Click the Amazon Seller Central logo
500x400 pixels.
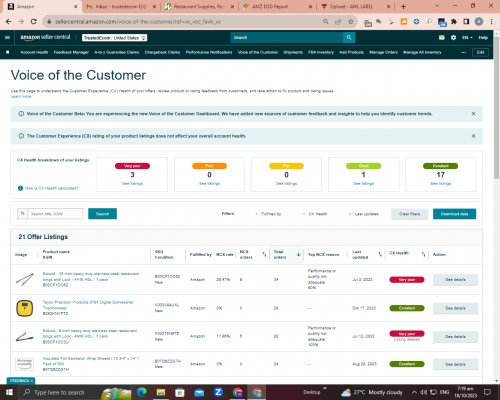[x=45, y=37]
